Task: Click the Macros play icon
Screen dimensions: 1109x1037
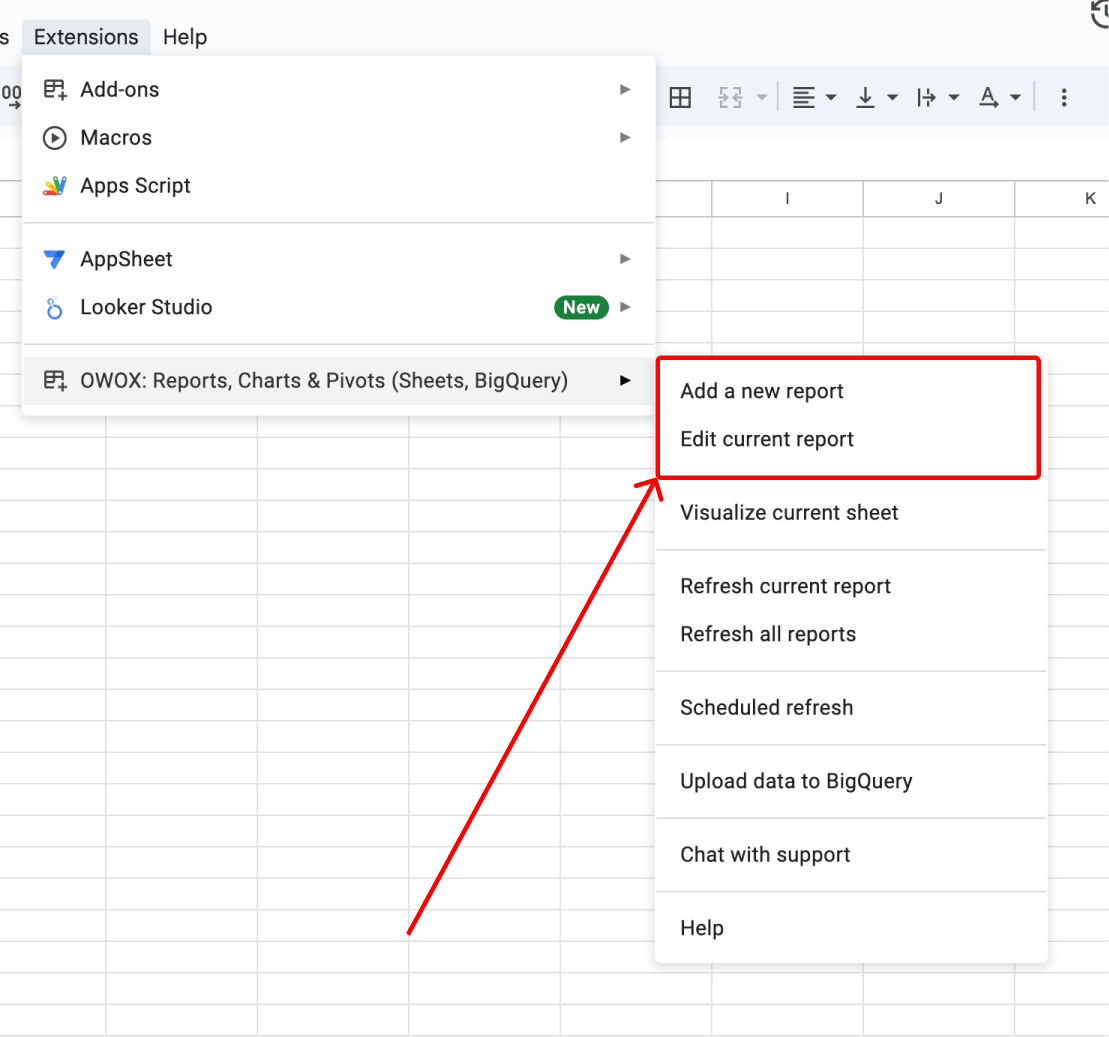Action: [x=54, y=138]
